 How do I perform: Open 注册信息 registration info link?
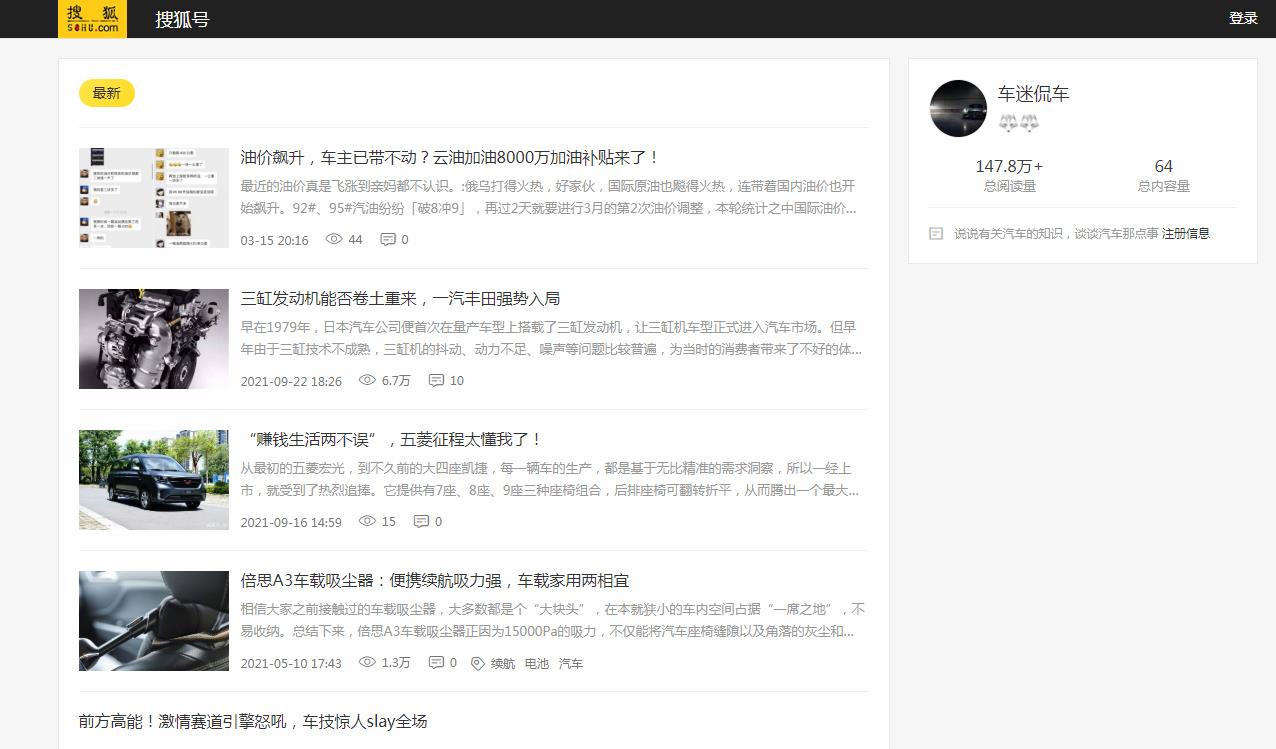click(1186, 233)
